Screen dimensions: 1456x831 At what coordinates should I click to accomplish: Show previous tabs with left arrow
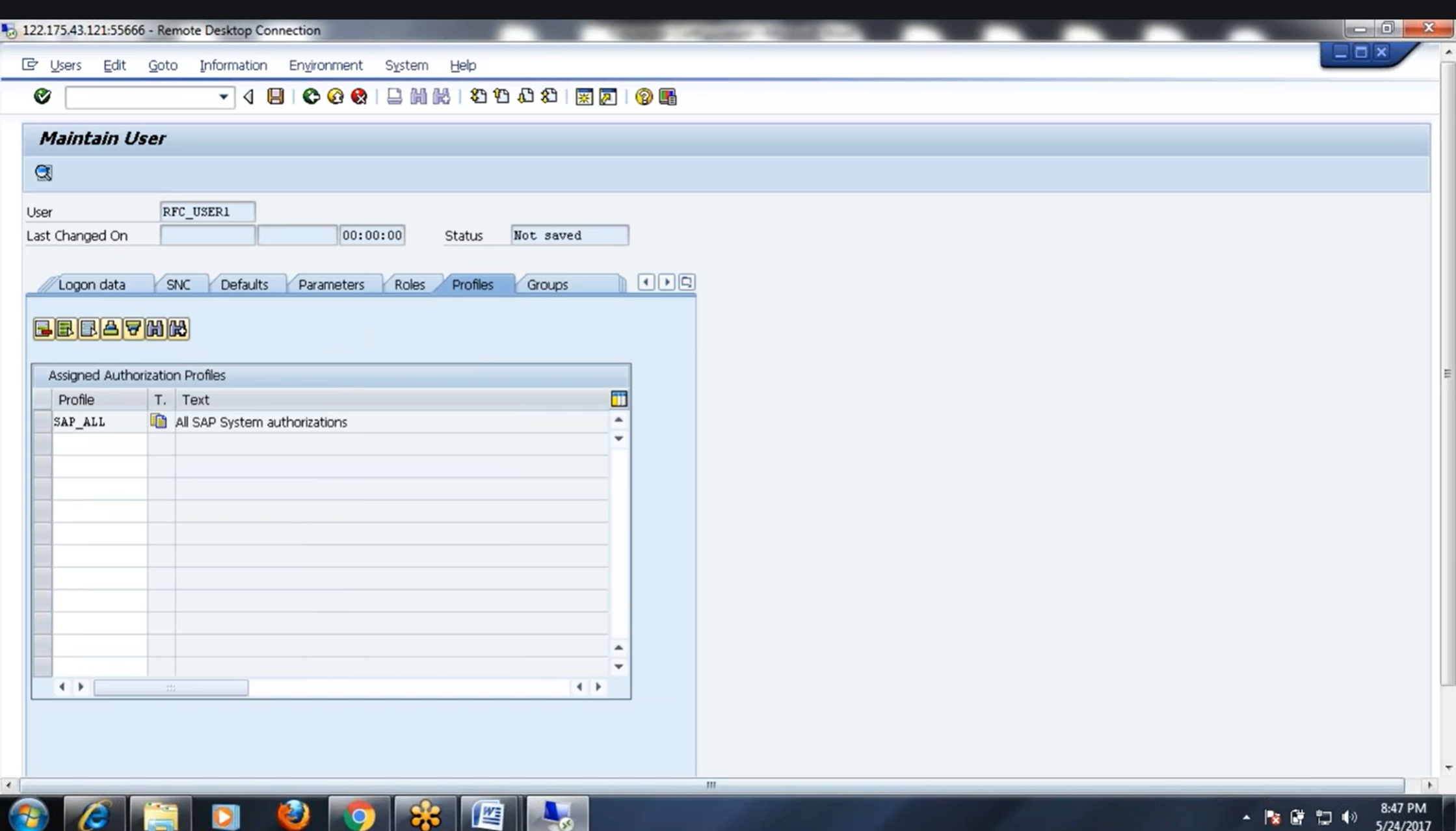coord(646,282)
